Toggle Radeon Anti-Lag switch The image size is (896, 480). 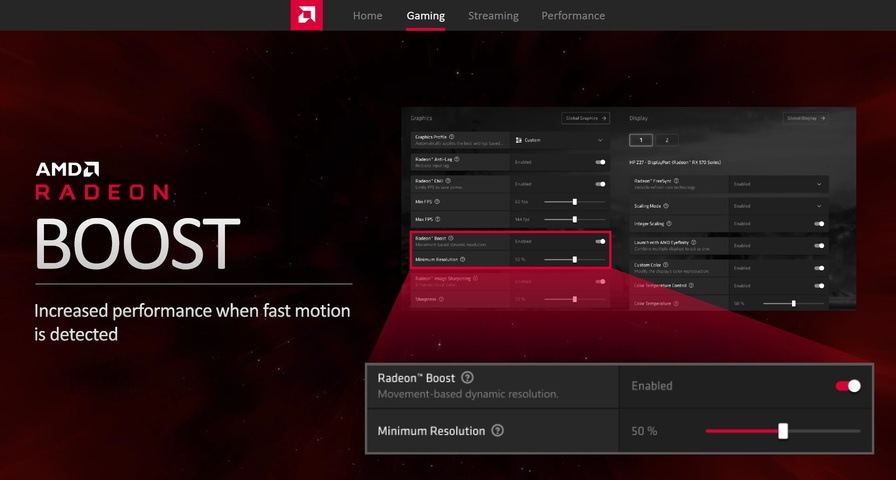click(600, 162)
